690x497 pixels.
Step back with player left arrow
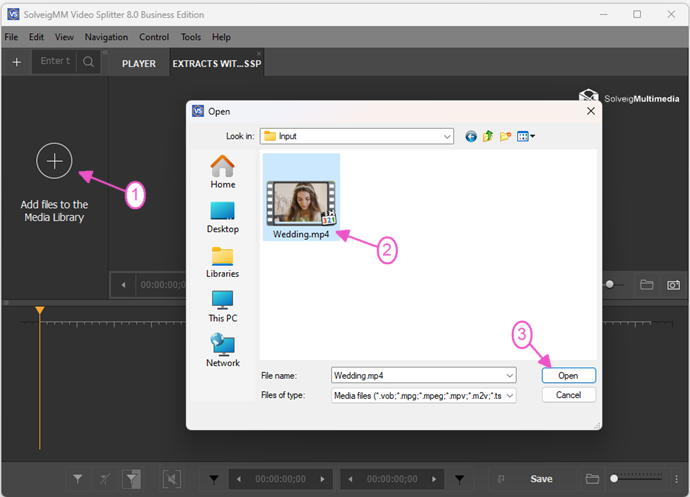coord(123,285)
